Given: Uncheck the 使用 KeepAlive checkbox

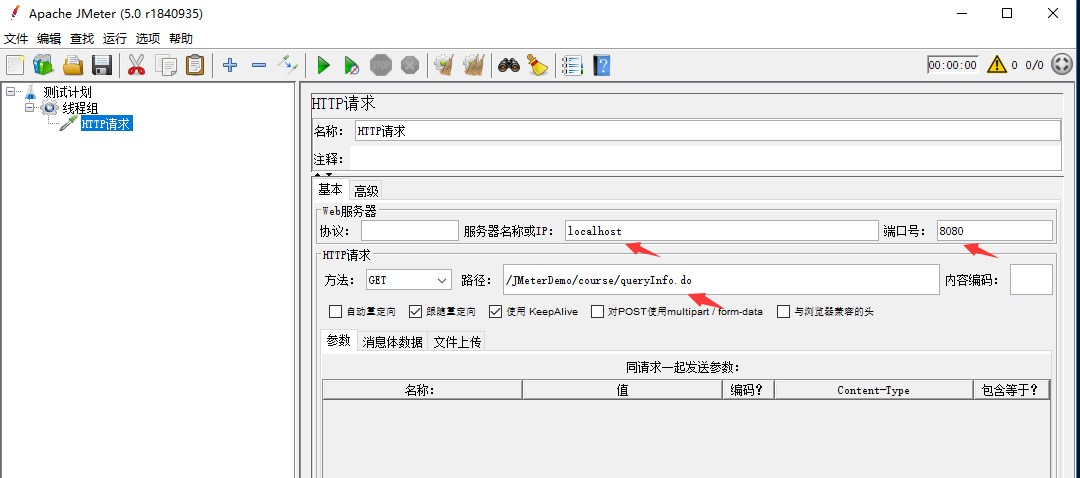Looking at the screenshot, I should (x=495, y=311).
